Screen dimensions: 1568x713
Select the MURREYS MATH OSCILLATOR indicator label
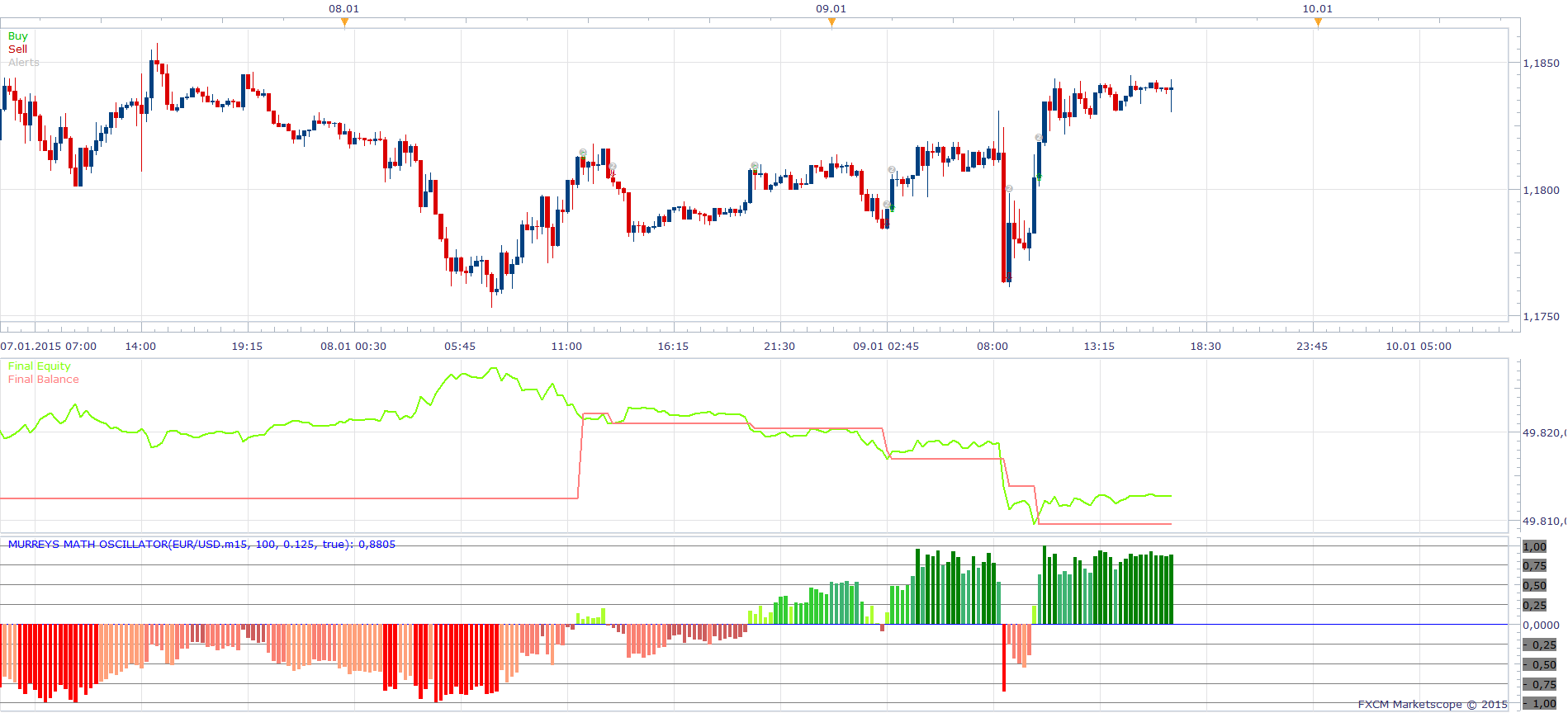click(201, 545)
